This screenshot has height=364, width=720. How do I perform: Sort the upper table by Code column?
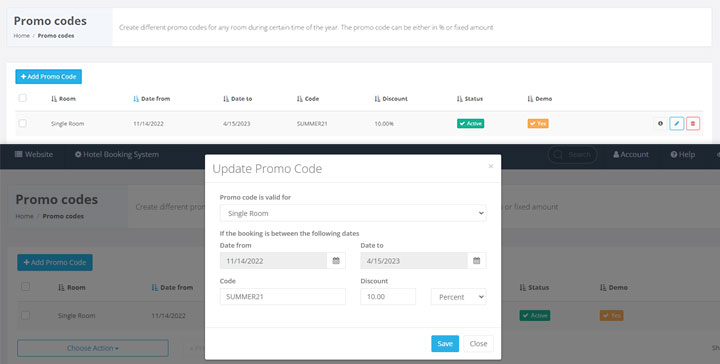click(308, 99)
